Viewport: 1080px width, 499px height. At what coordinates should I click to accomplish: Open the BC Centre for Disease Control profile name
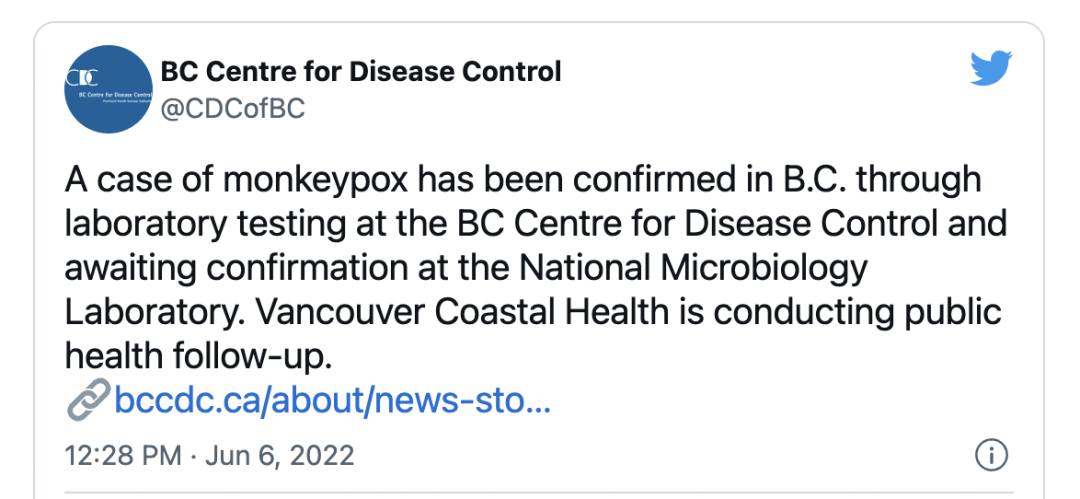[x=360, y=71]
